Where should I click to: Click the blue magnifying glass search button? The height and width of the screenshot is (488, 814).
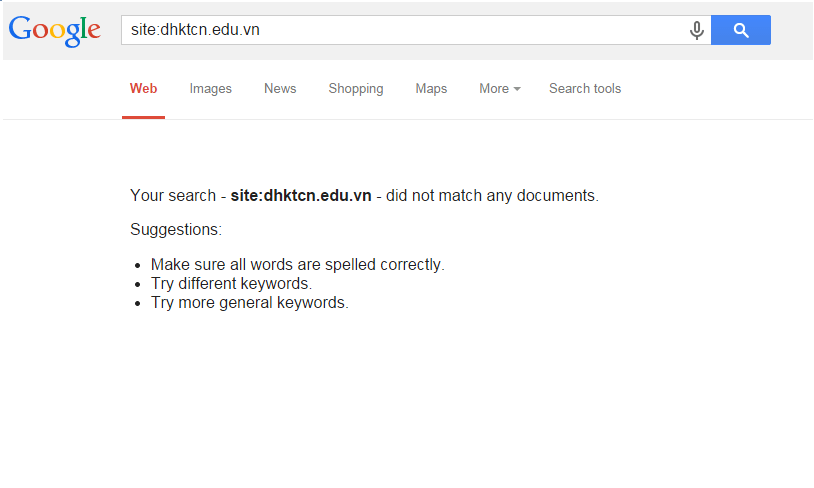(741, 30)
